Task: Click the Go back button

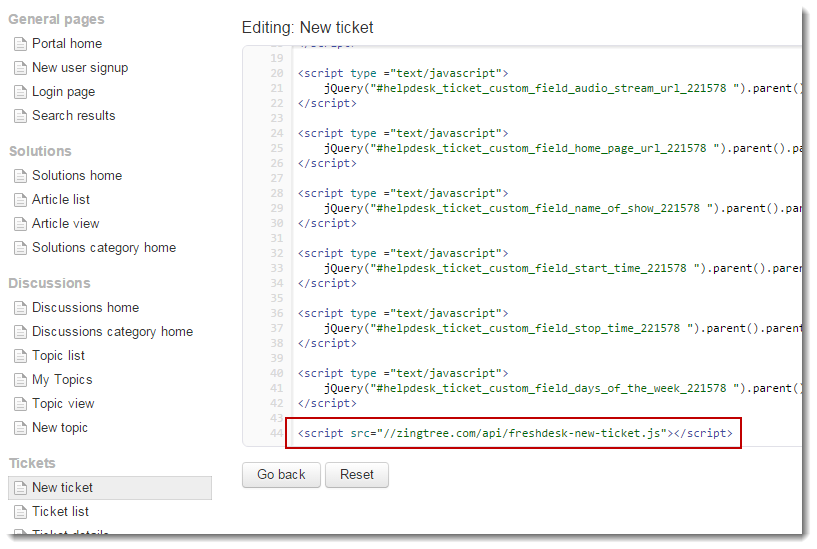Action: 281,475
